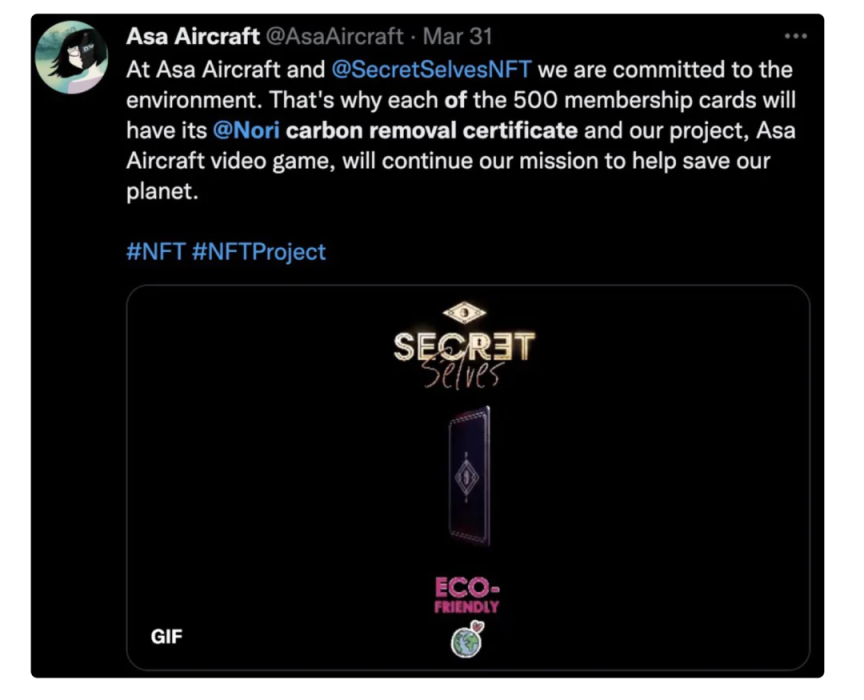Open the @Nori mention link
This screenshot has height=700, width=864.
(246, 131)
